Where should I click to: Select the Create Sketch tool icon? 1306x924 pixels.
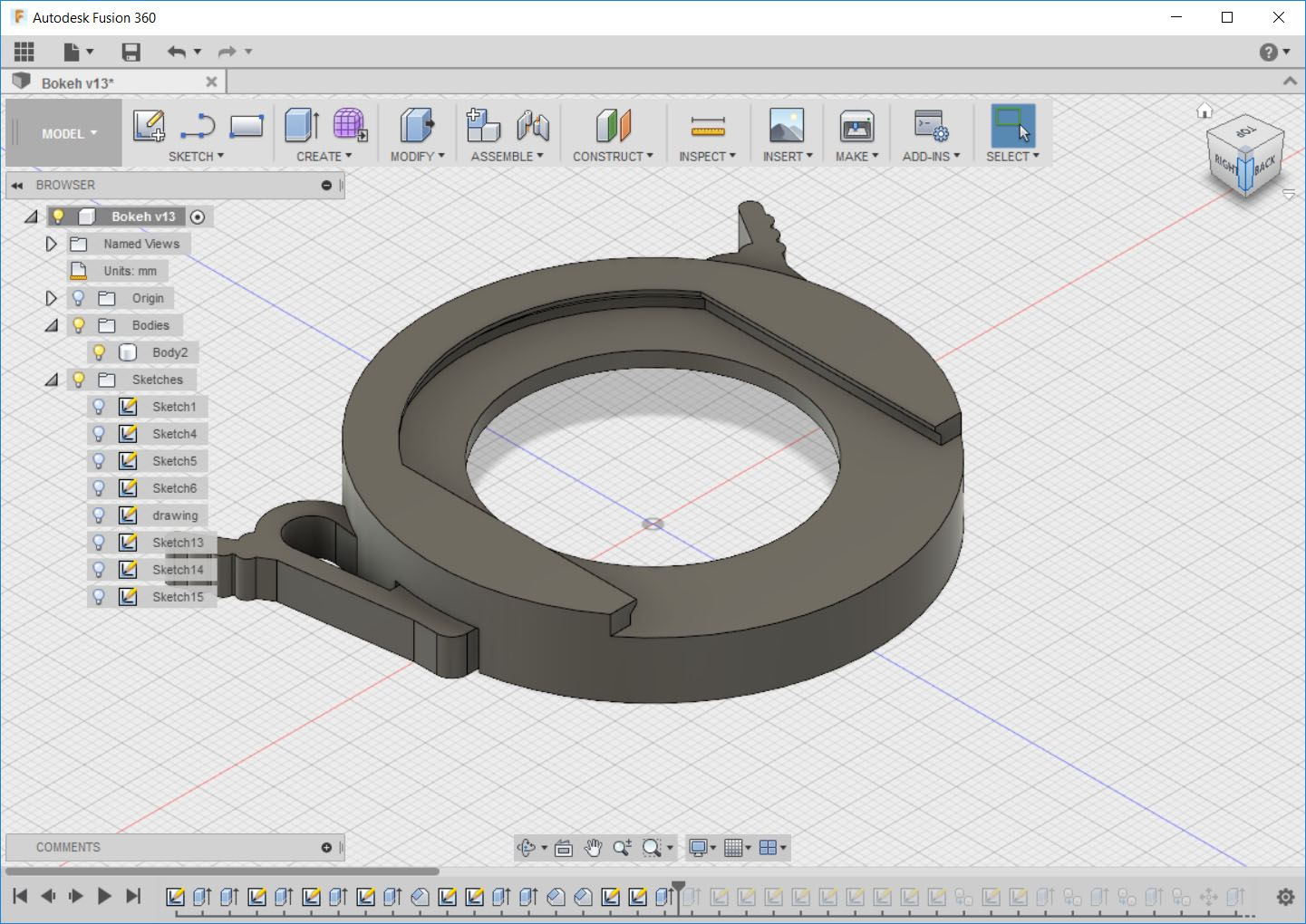pos(149,125)
